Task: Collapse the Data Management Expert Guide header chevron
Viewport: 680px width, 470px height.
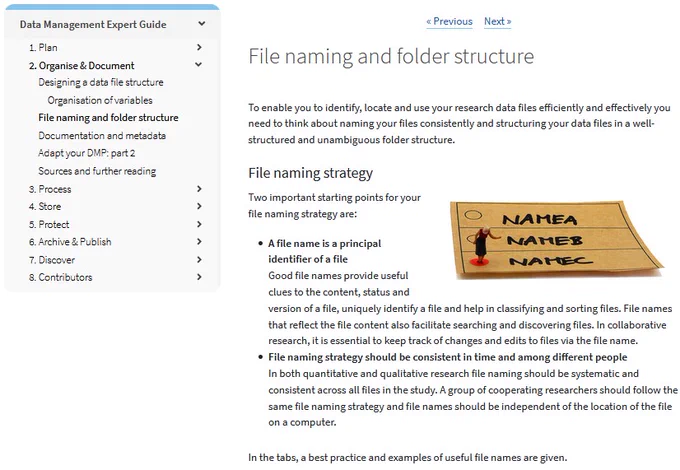Action: coord(202,23)
